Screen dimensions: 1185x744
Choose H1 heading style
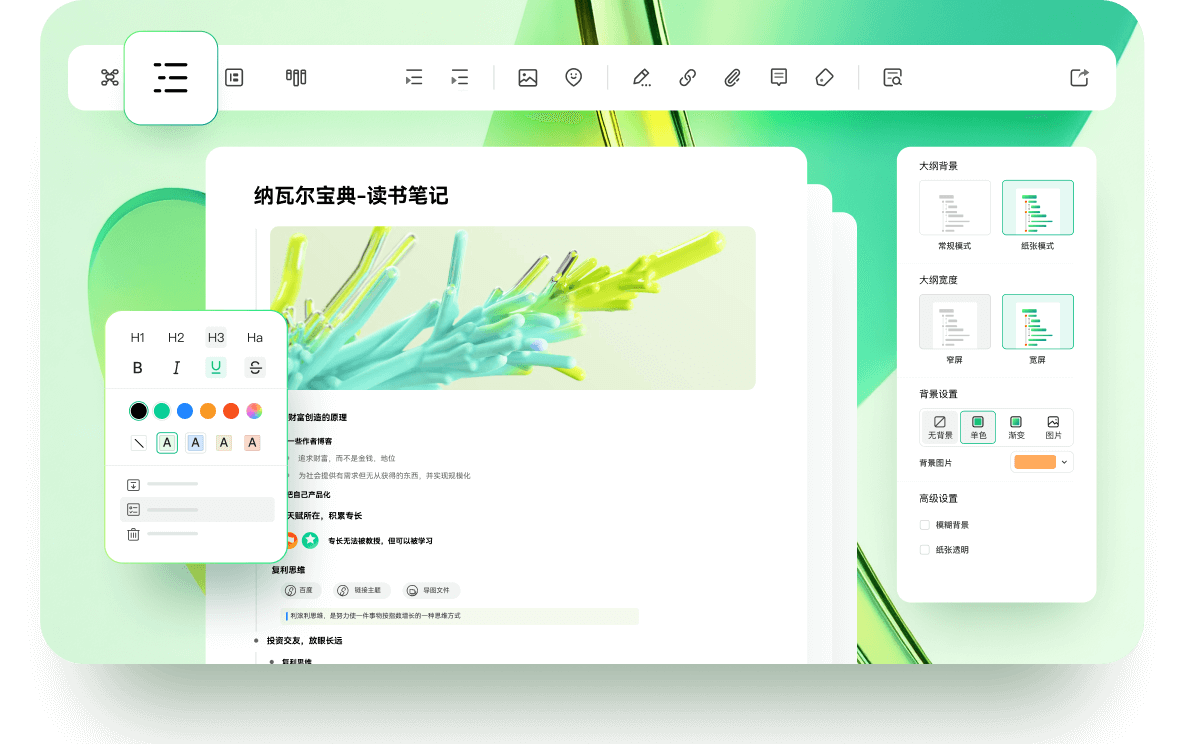138,337
